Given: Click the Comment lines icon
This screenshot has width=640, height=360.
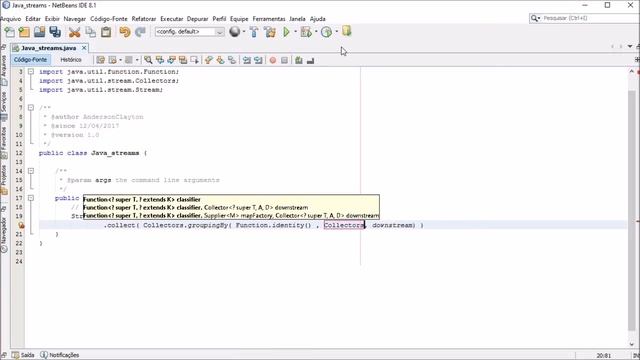Looking at the screenshot, I should click(299, 60).
